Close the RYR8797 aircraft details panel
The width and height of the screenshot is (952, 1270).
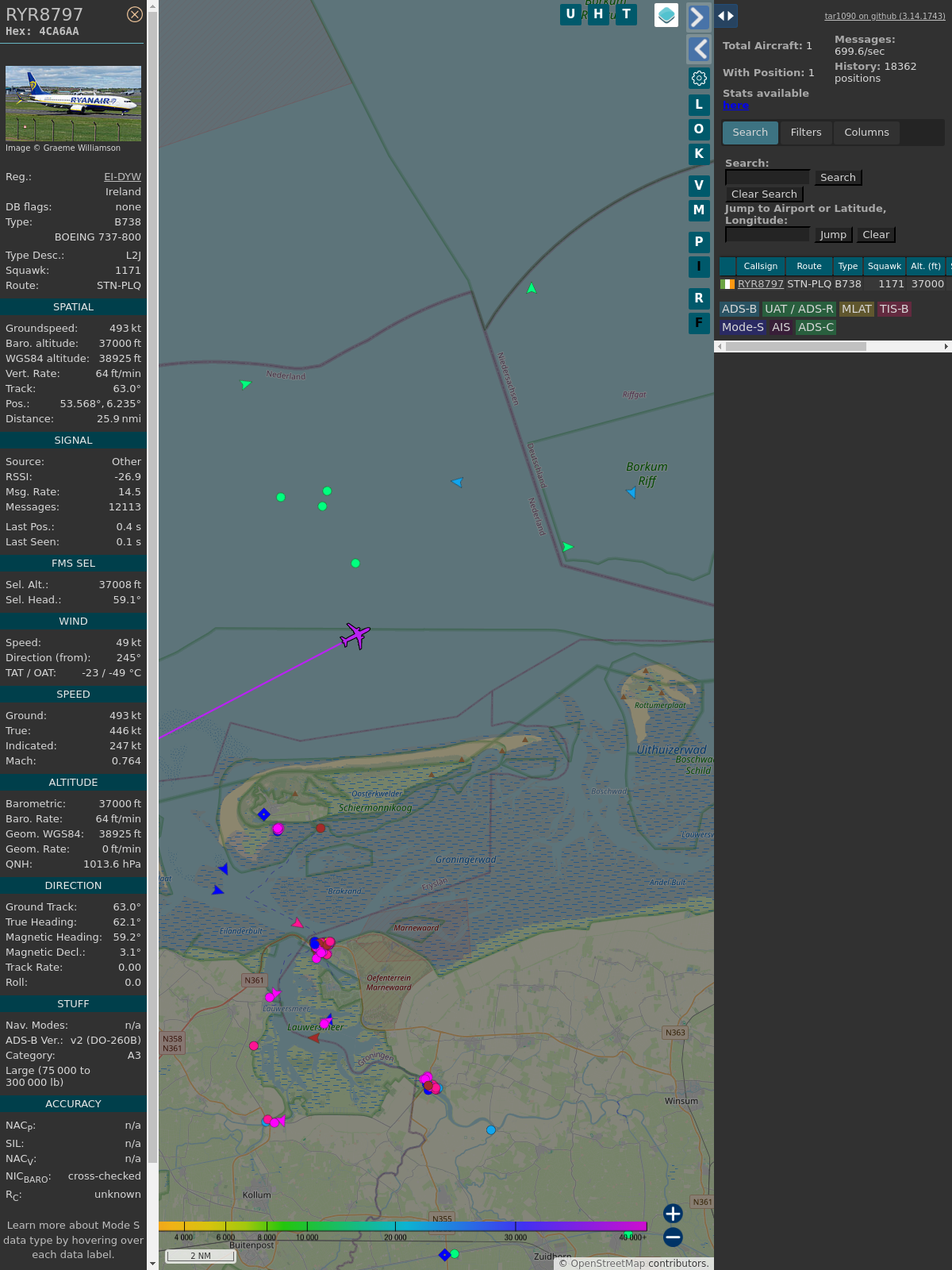point(135,14)
